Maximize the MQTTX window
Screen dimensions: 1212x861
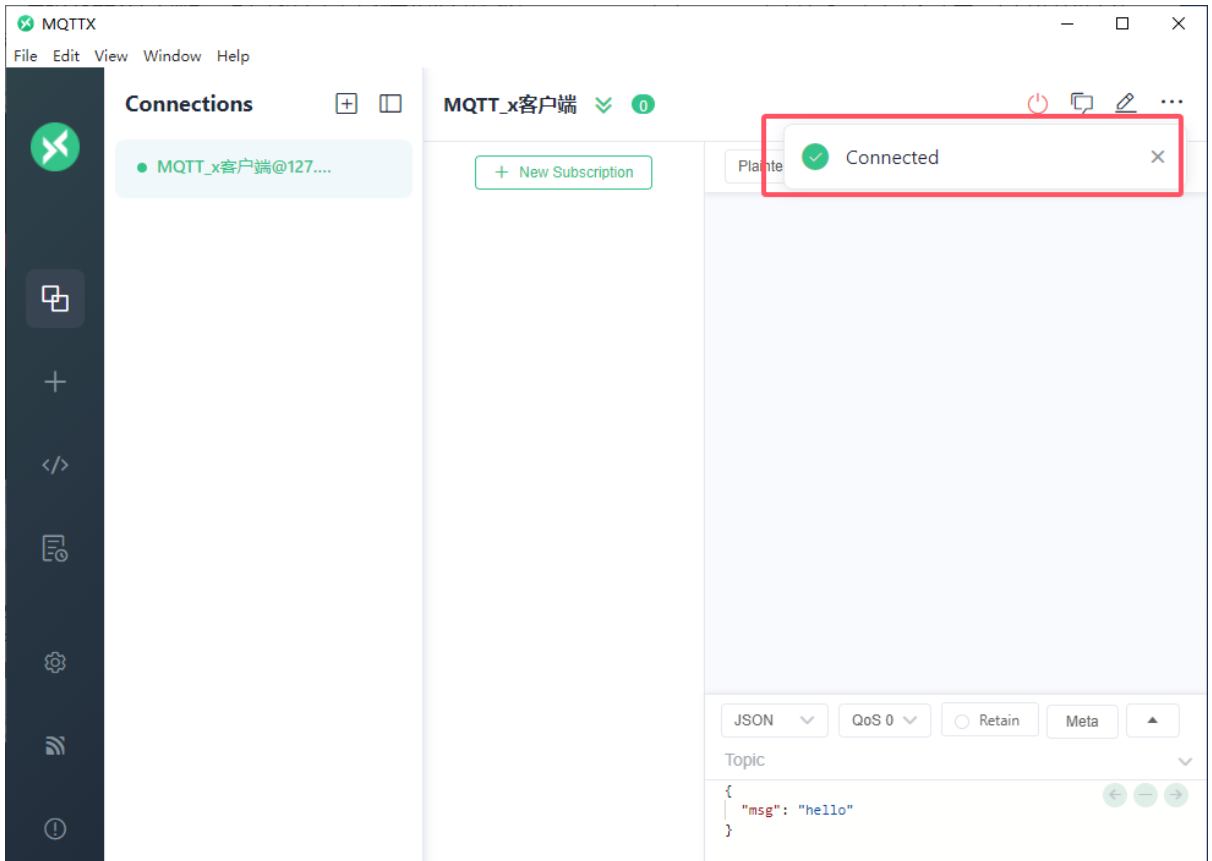(x=1122, y=24)
